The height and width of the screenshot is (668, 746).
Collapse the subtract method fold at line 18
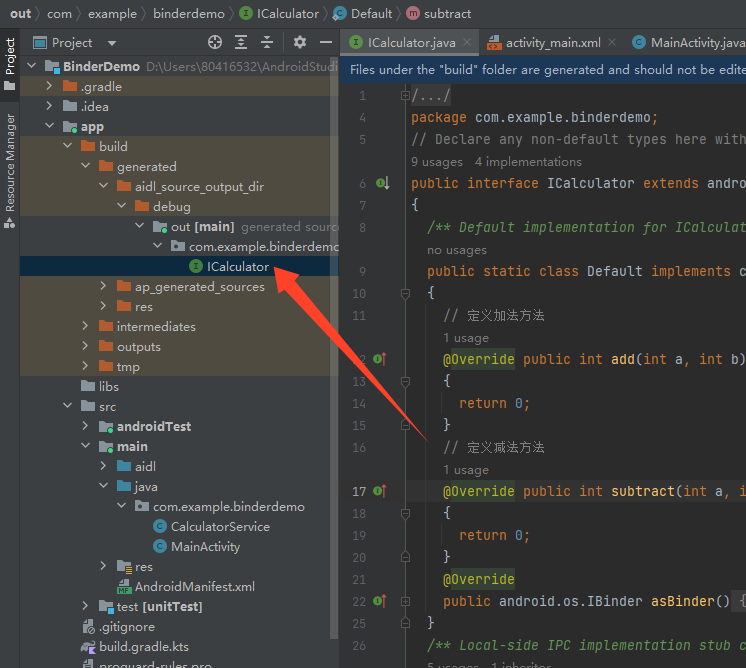(405, 513)
